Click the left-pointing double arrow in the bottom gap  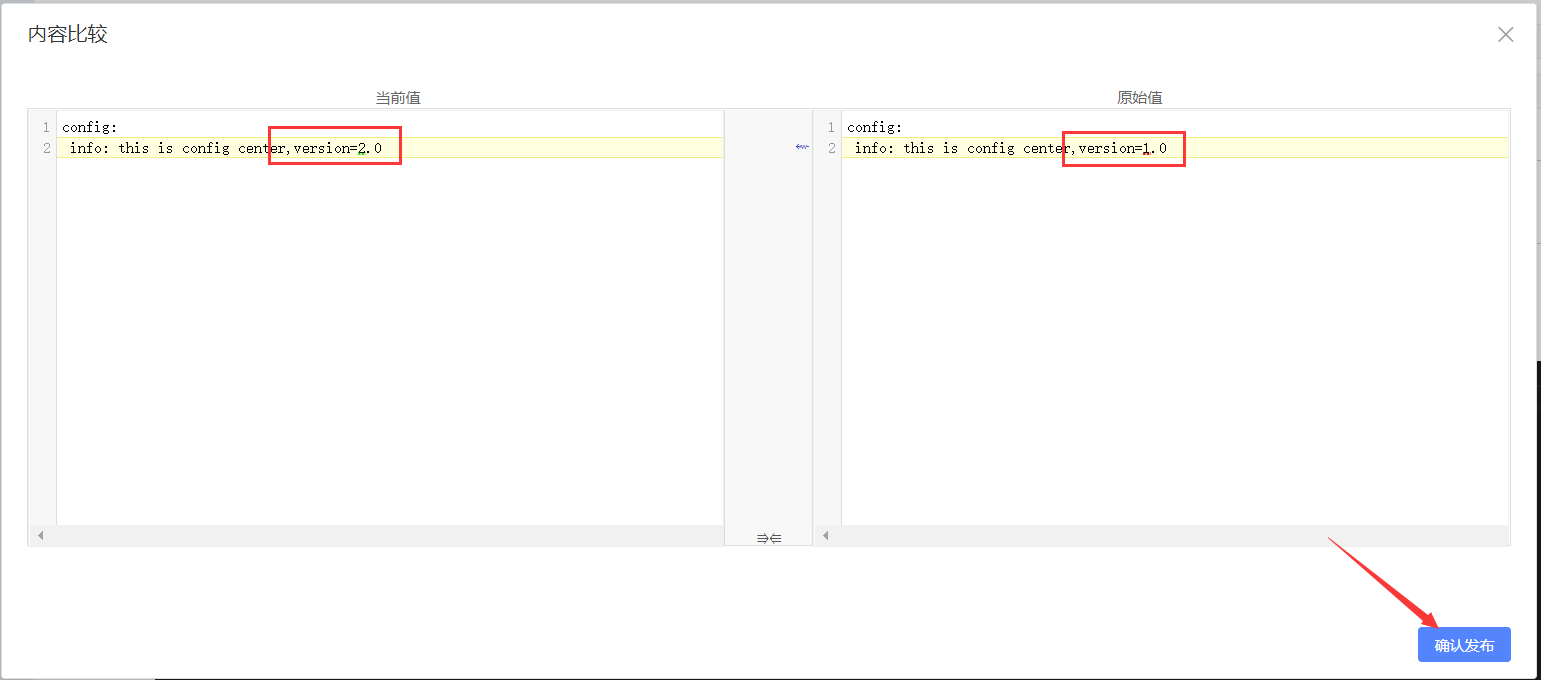[x=775, y=538]
